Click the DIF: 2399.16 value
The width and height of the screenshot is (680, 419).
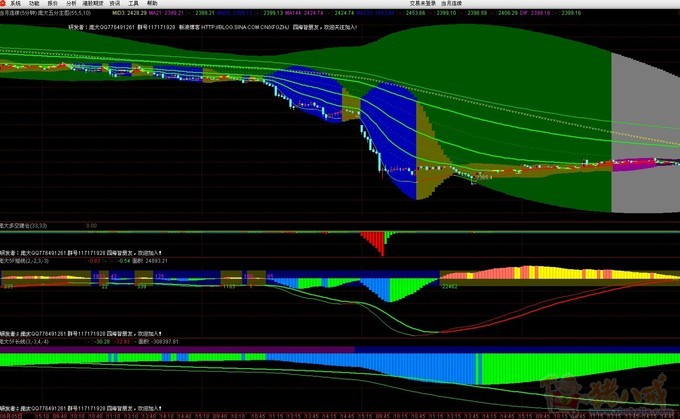535,13
